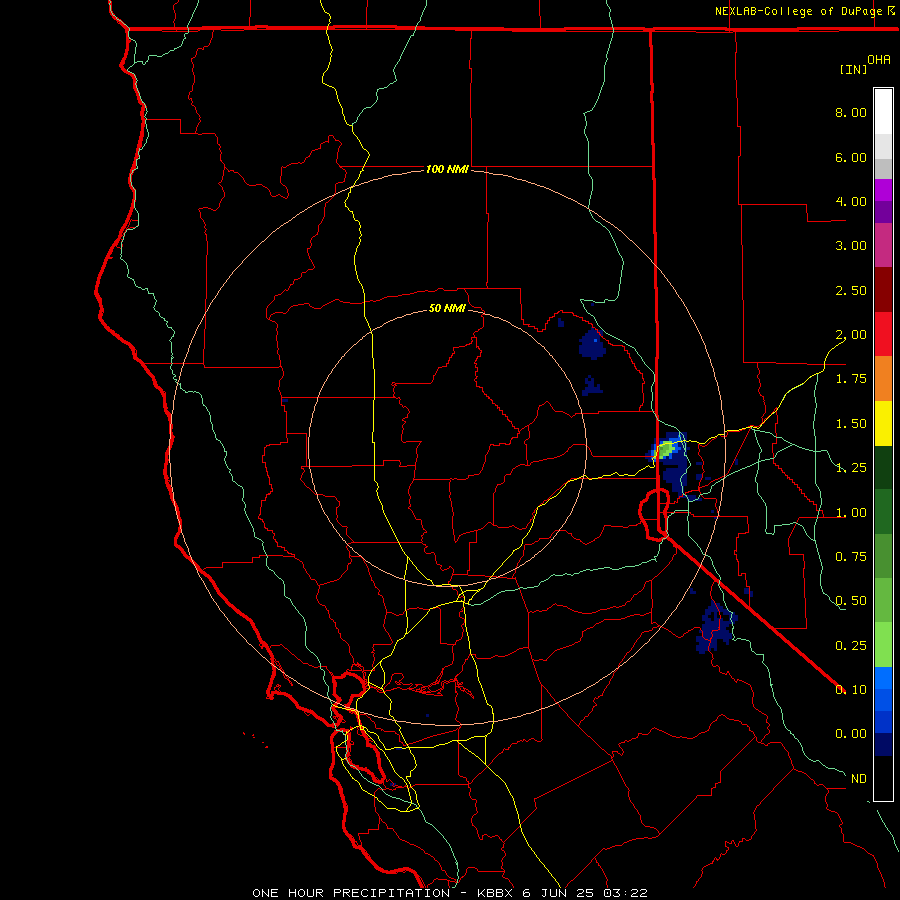Click the [IN] units label
The height and width of the screenshot is (900, 900).
tap(853, 69)
